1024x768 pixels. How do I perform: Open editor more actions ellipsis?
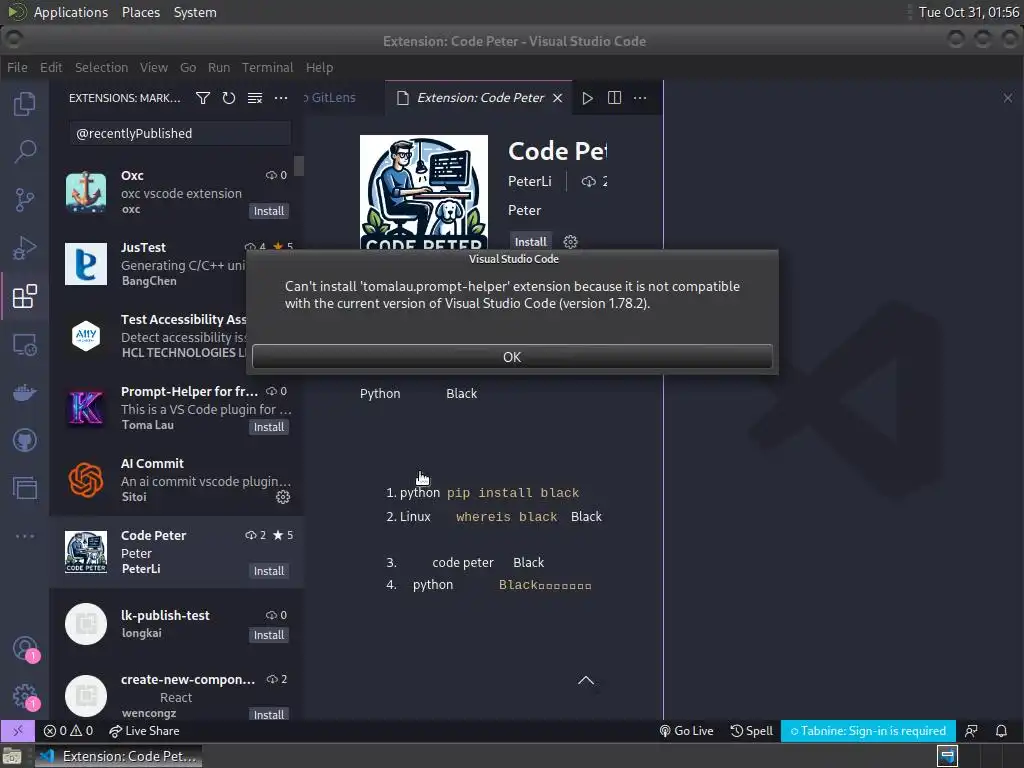pyautogui.click(x=640, y=98)
